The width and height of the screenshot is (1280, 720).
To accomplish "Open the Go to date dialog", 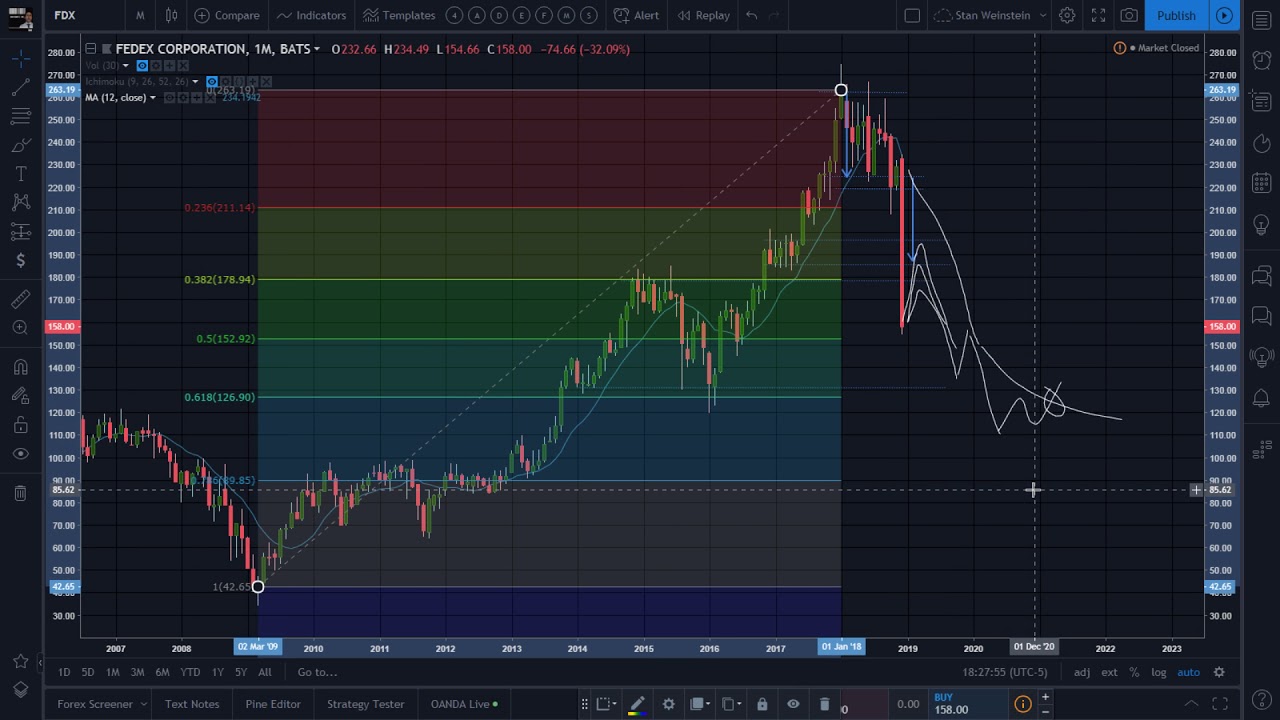I will pyautogui.click(x=317, y=672).
